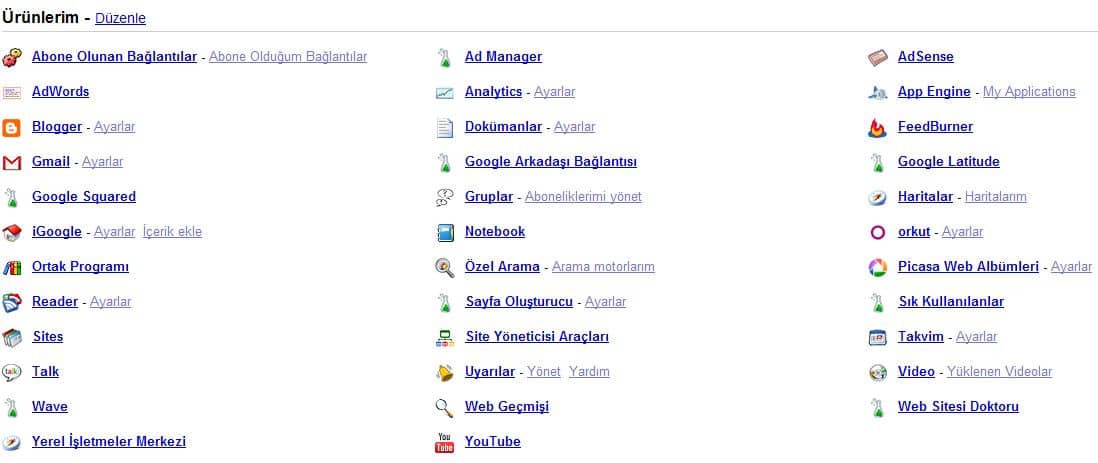The height and width of the screenshot is (463, 1098).
Task: Click the Uyarılar bell icon
Action: pos(445,373)
